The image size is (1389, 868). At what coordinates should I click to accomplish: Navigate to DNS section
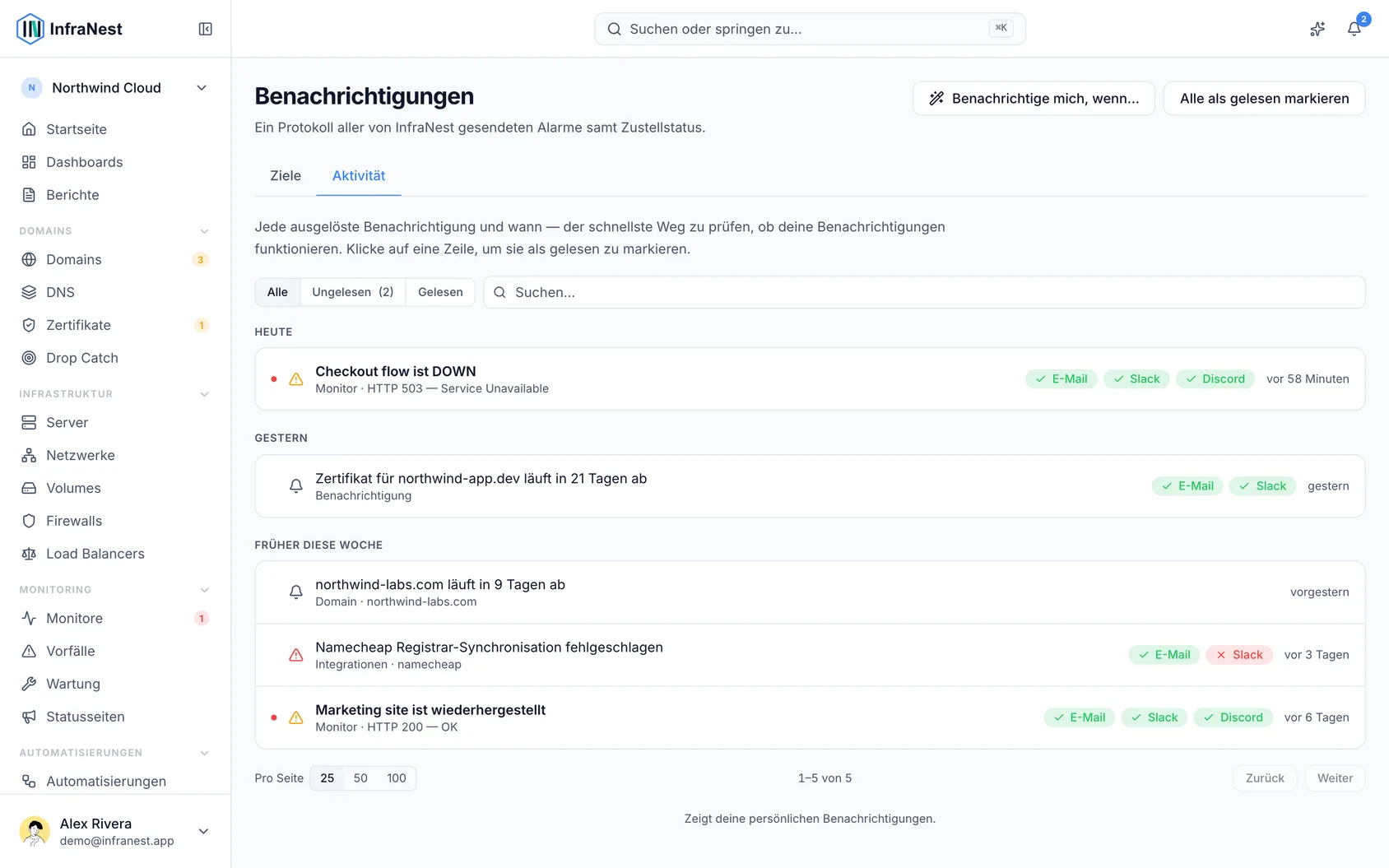pos(115,292)
